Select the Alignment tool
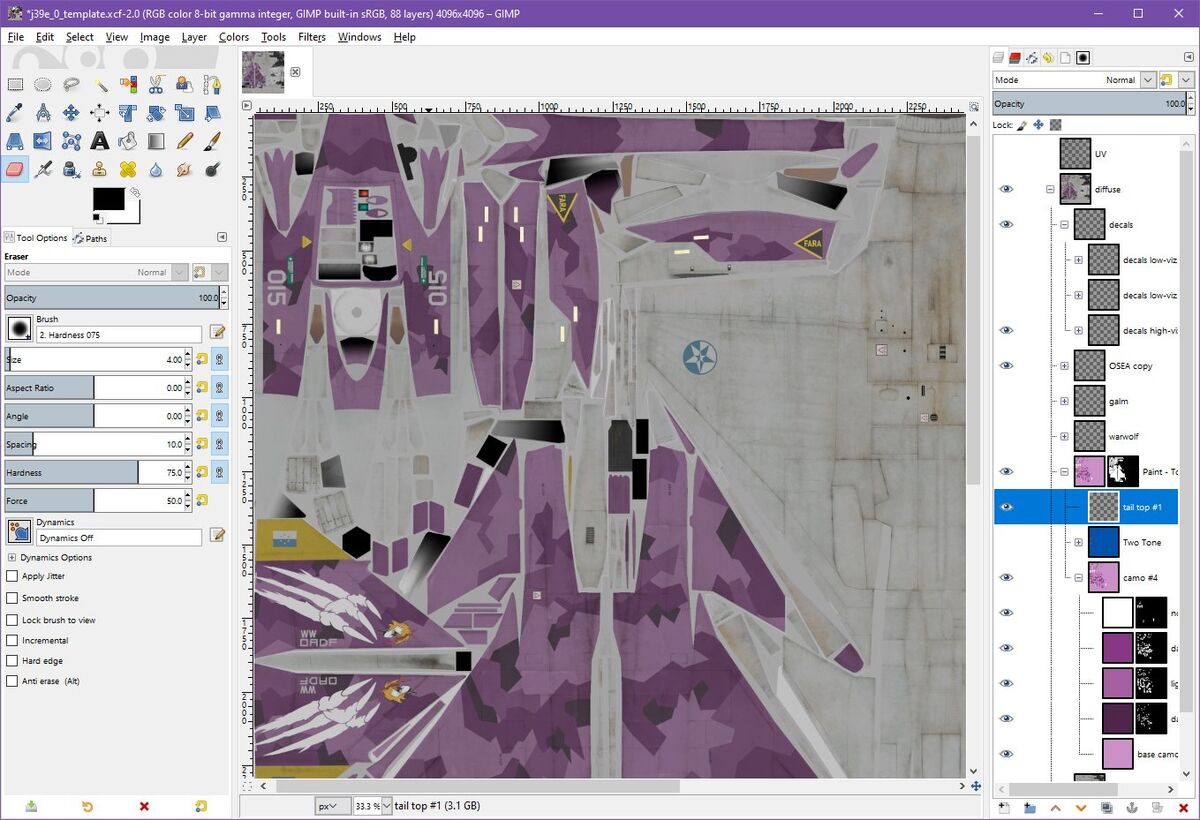Viewport: 1200px width, 820px height. [x=100, y=113]
